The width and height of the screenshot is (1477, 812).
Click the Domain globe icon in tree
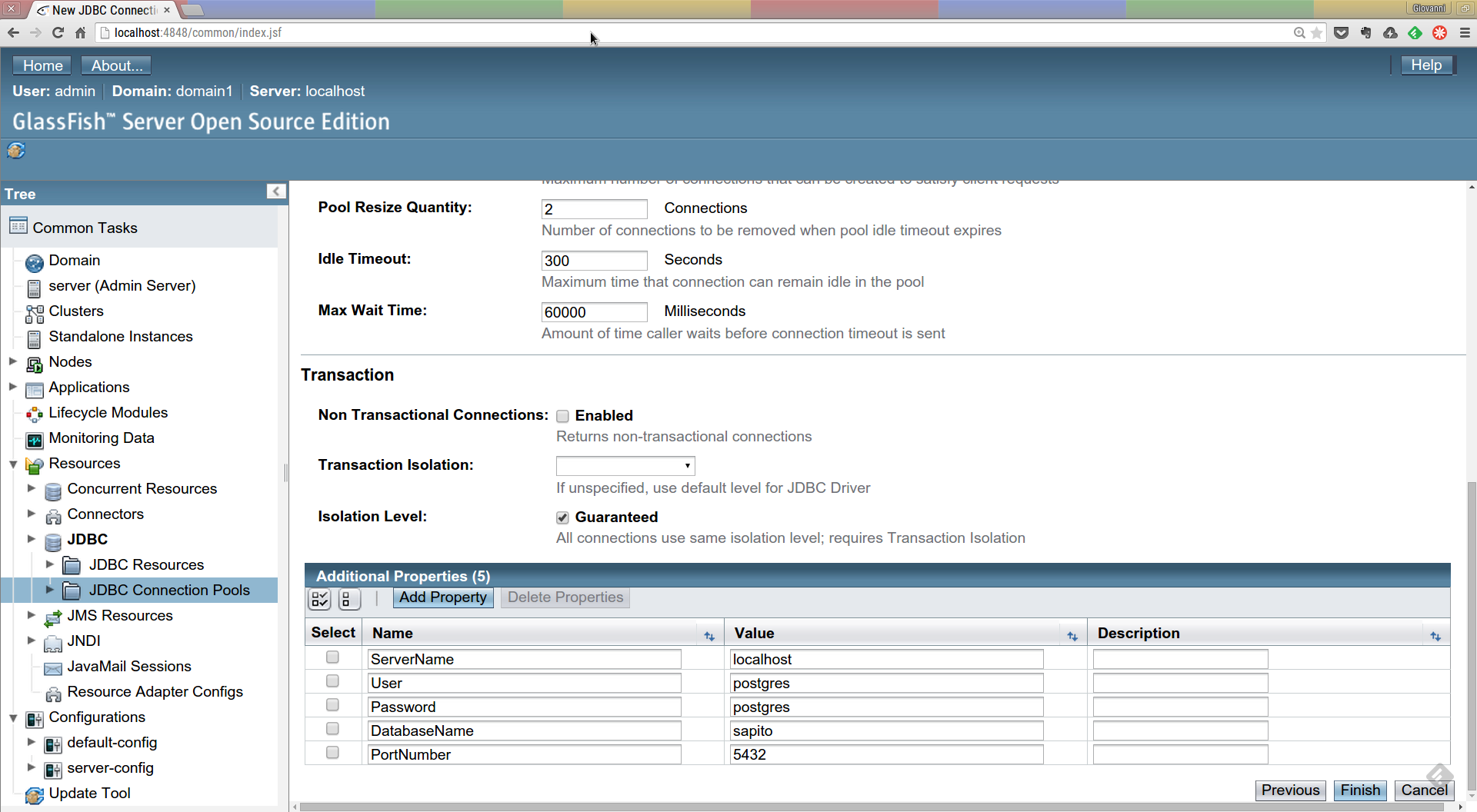tap(35, 264)
